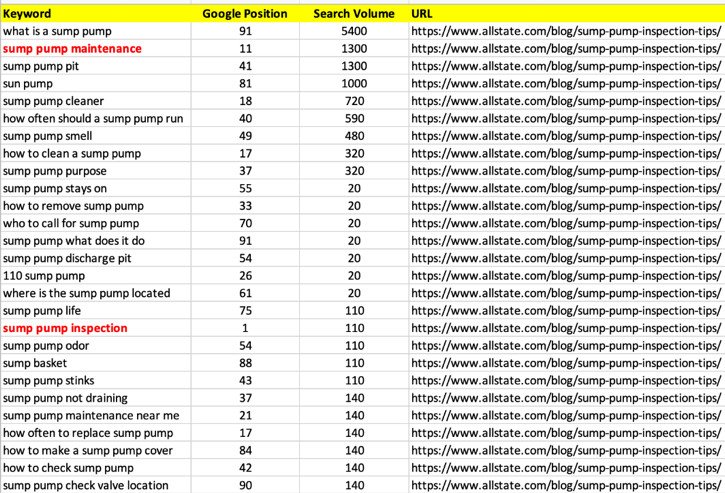Click position 84 for 'how to make a sump pump cover'
Image resolution: width=725 pixels, height=493 pixels.
pyautogui.click(x=245, y=450)
